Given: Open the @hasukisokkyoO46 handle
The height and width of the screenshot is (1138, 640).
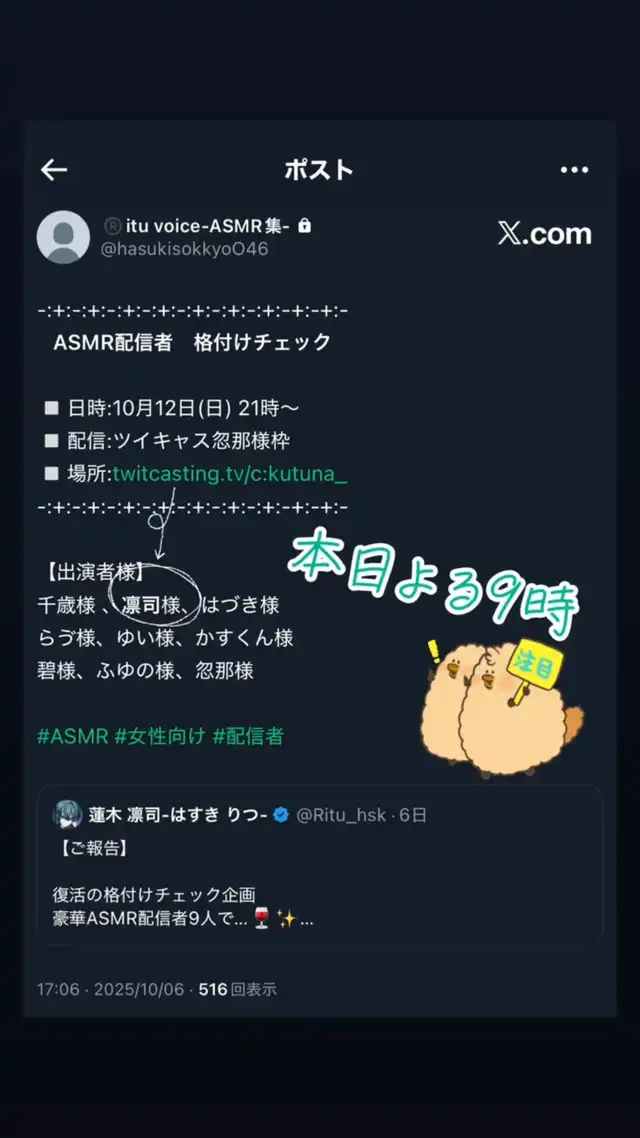Looking at the screenshot, I should pos(185,249).
